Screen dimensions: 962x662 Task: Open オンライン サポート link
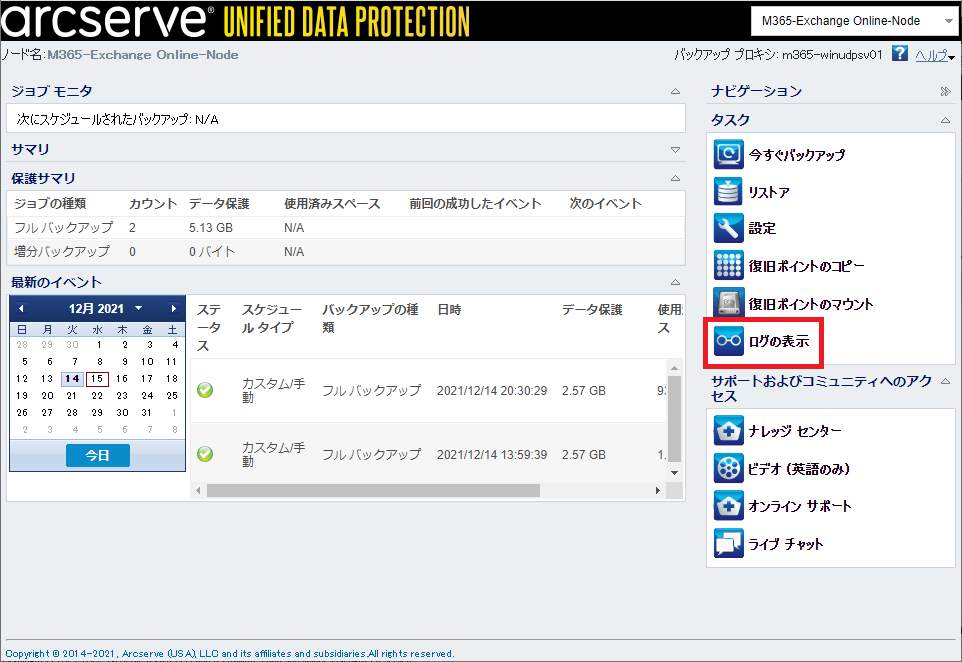800,506
